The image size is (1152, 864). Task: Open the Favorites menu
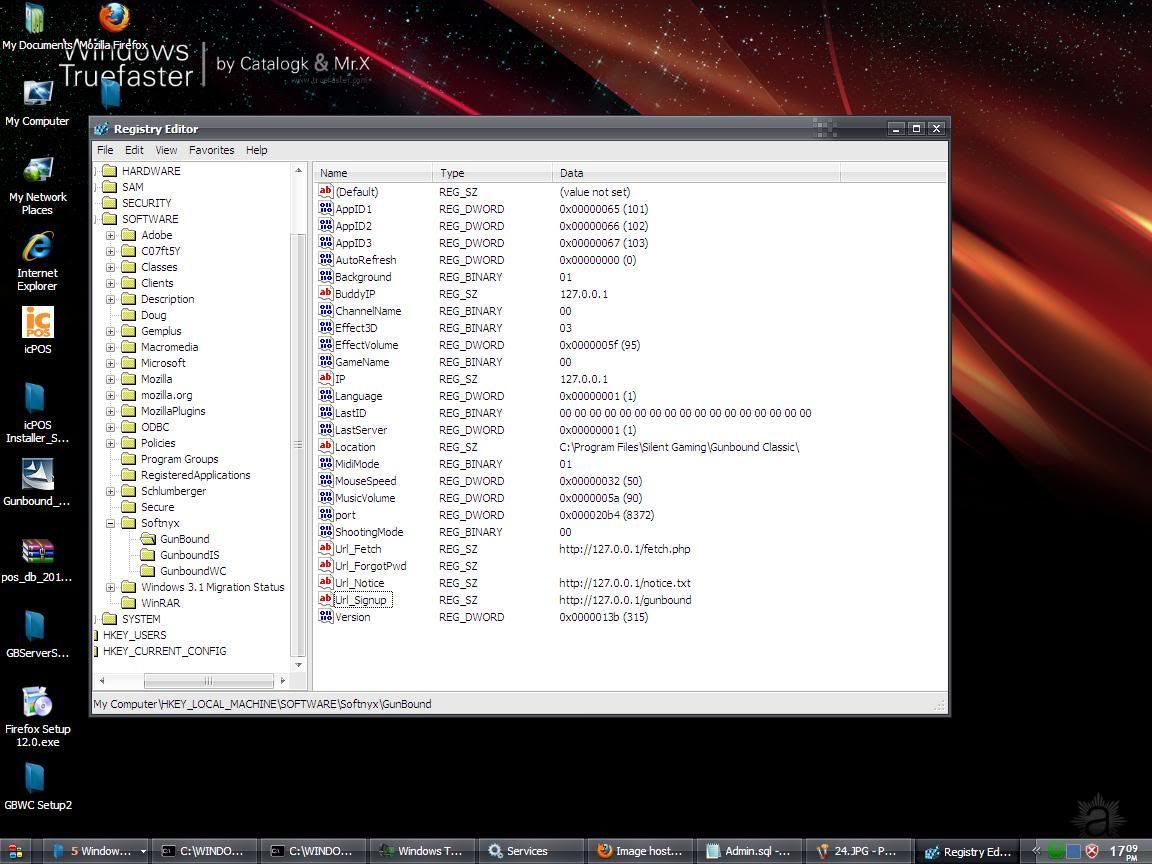tap(211, 150)
